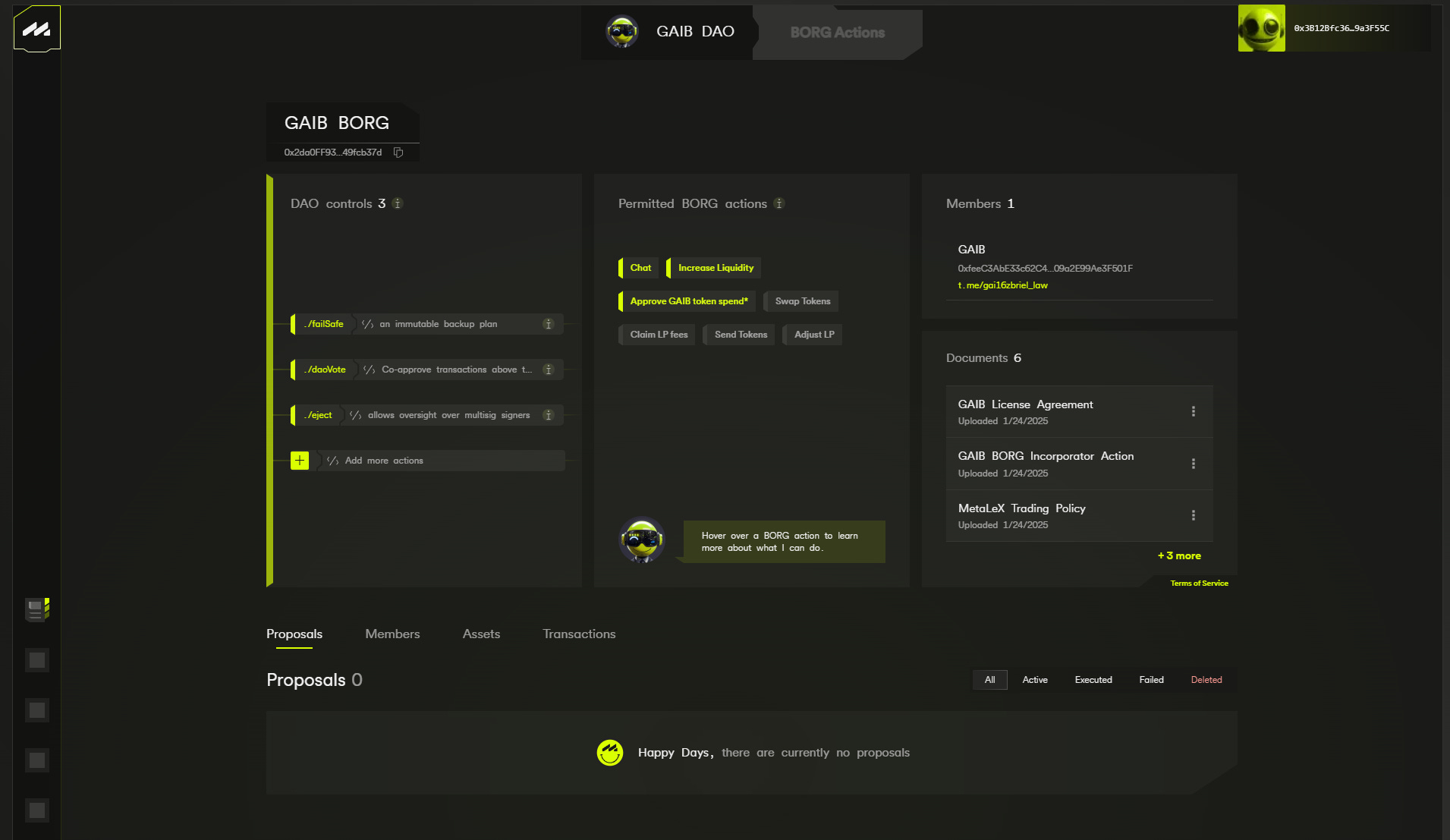Click the wallet smiley avatar at top right
Image resolution: width=1450 pixels, height=840 pixels.
pos(1261,28)
